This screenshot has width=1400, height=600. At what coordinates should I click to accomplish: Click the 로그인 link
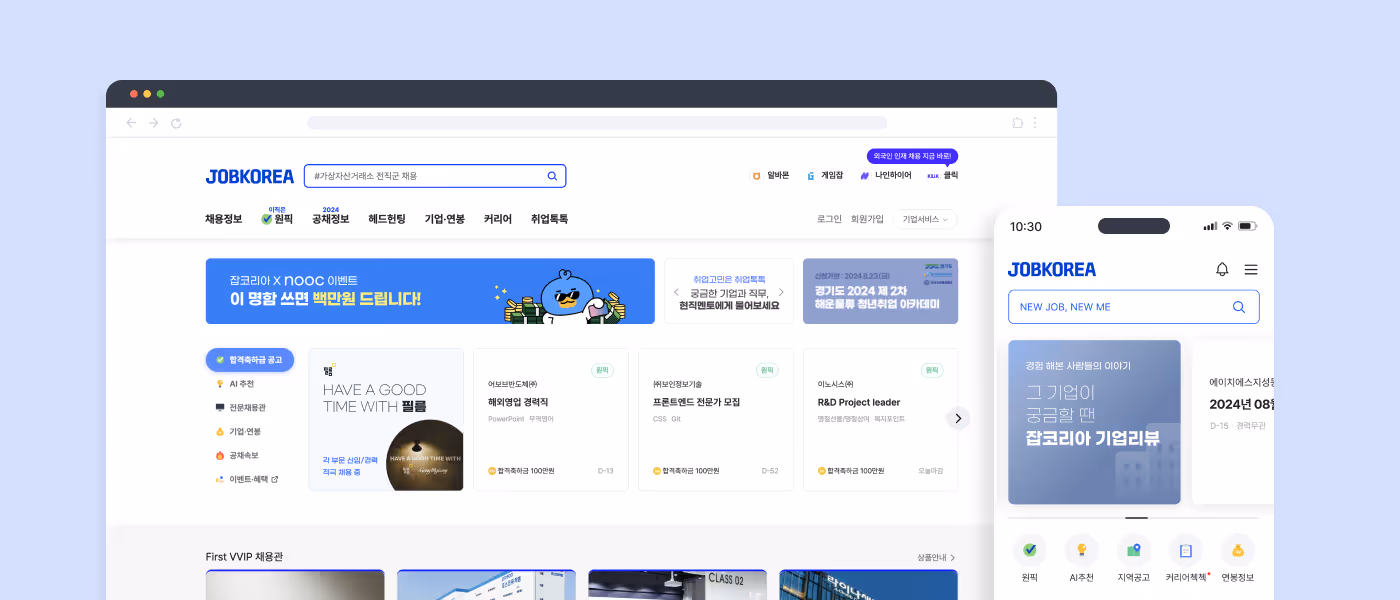pos(829,219)
